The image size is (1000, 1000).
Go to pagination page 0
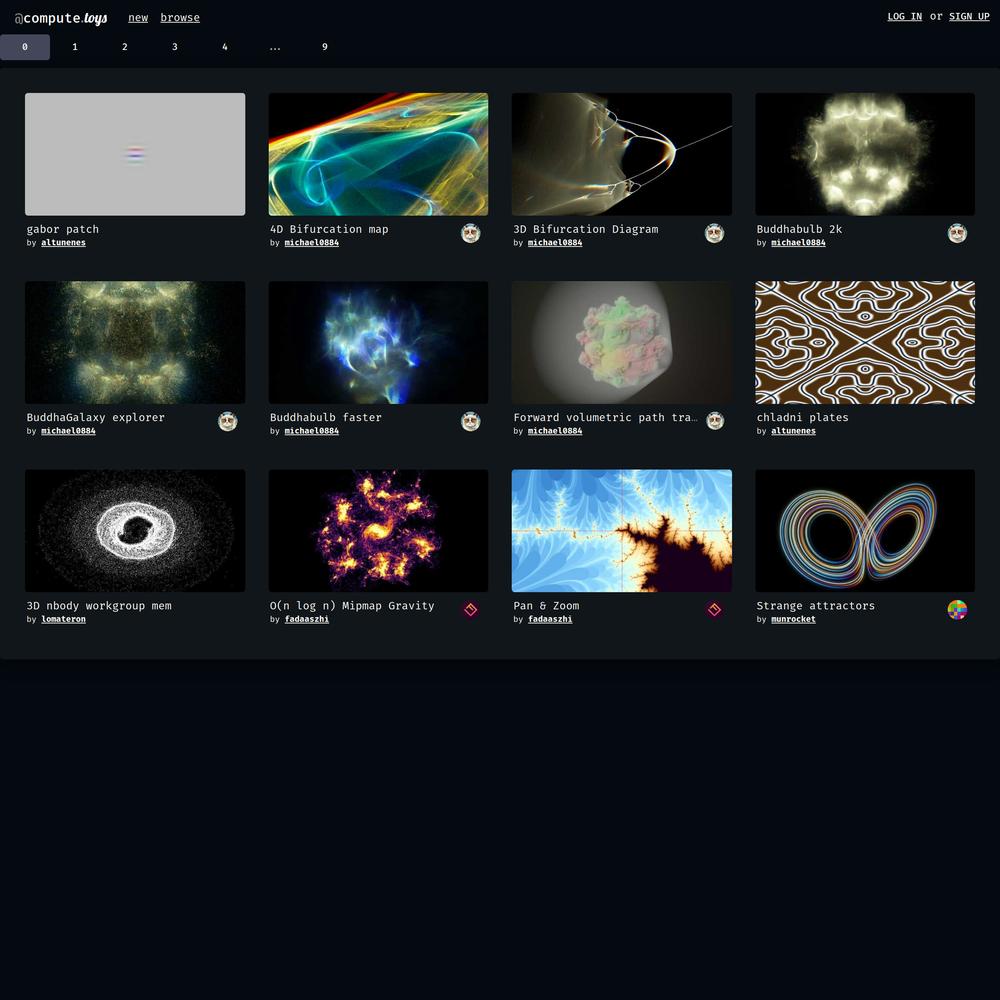(25, 47)
